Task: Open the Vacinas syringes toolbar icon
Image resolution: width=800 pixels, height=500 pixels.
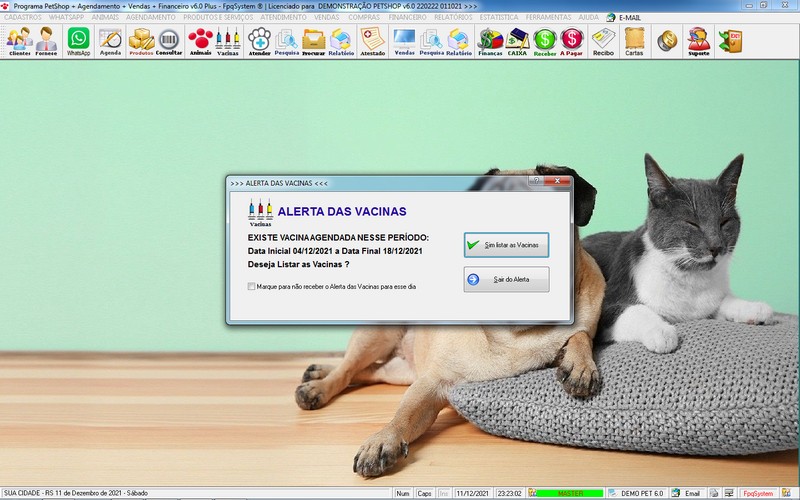Action: [x=228, y=41]
